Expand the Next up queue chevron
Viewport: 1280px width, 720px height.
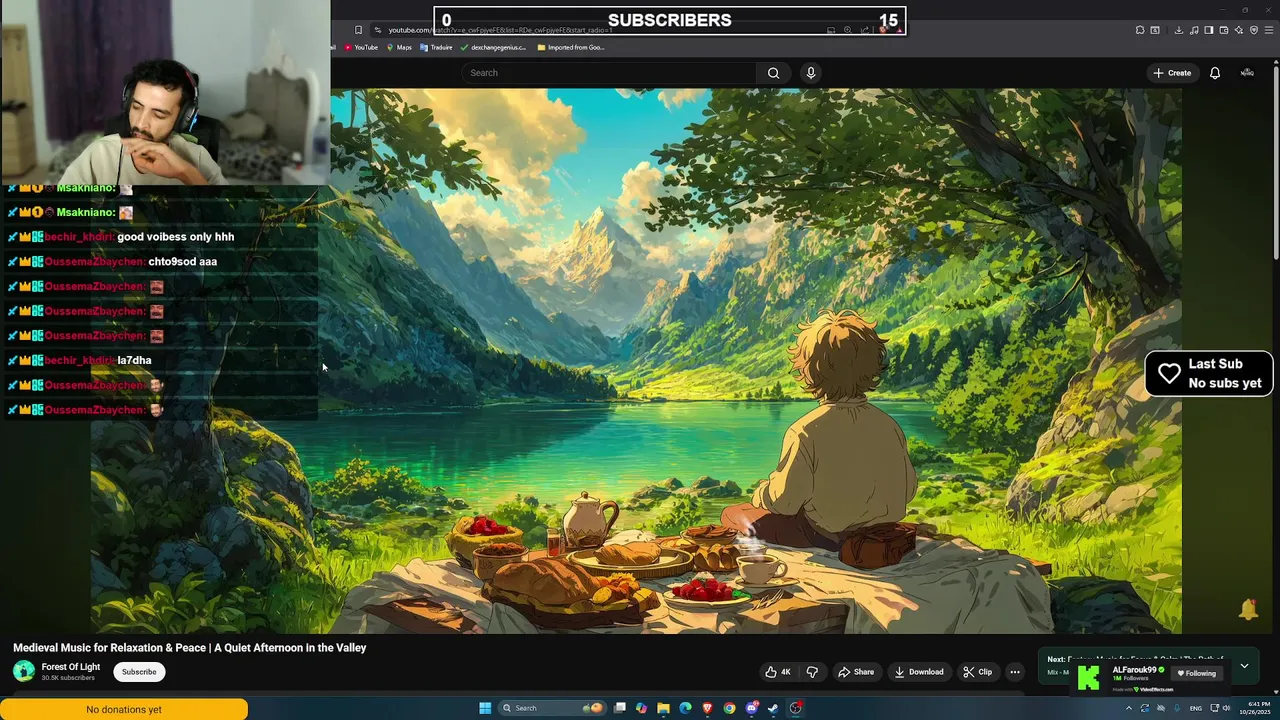(x=1244, y=665)
